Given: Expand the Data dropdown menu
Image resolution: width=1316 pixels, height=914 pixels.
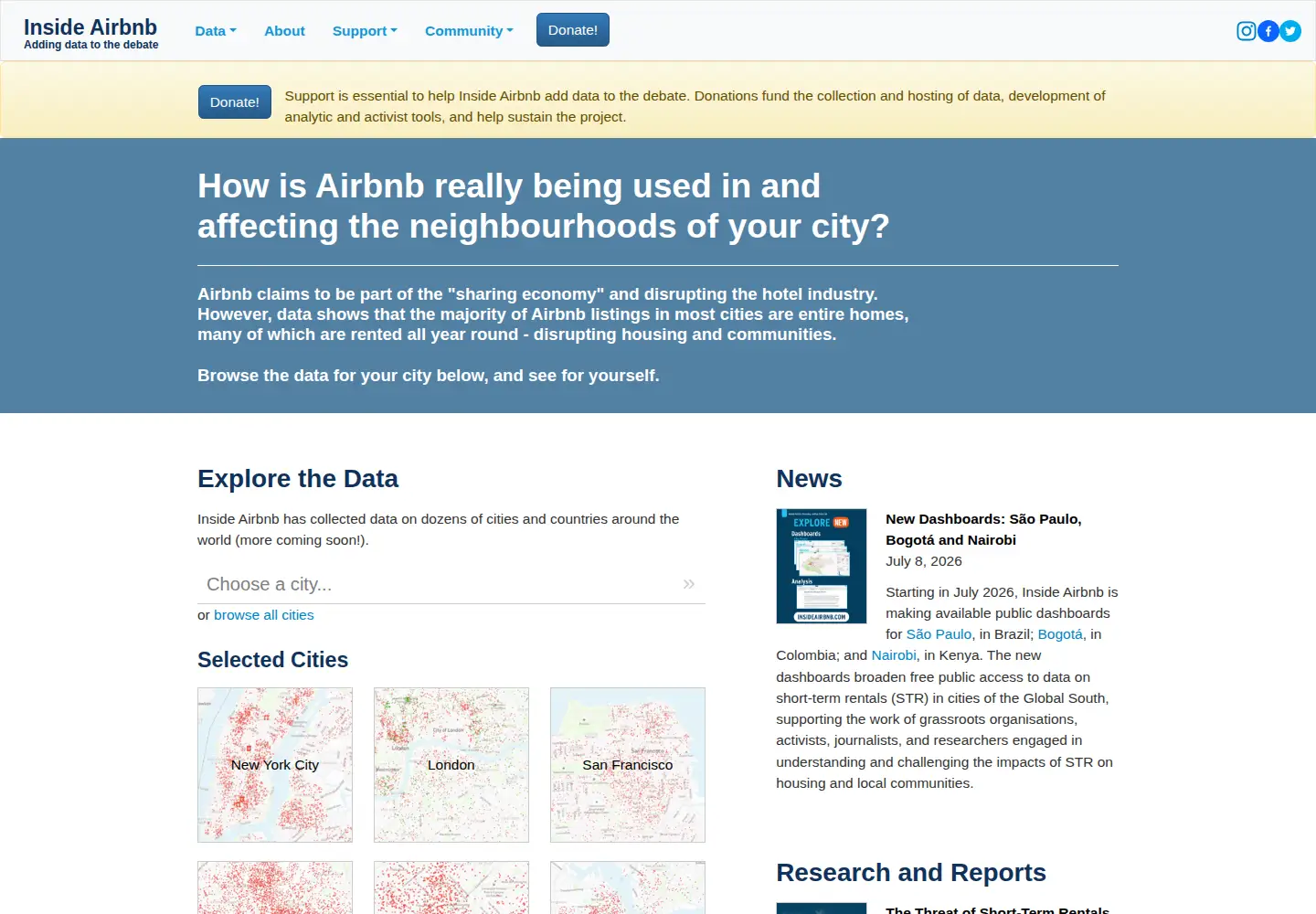Looking at the screenshot, I should (216, 30).
